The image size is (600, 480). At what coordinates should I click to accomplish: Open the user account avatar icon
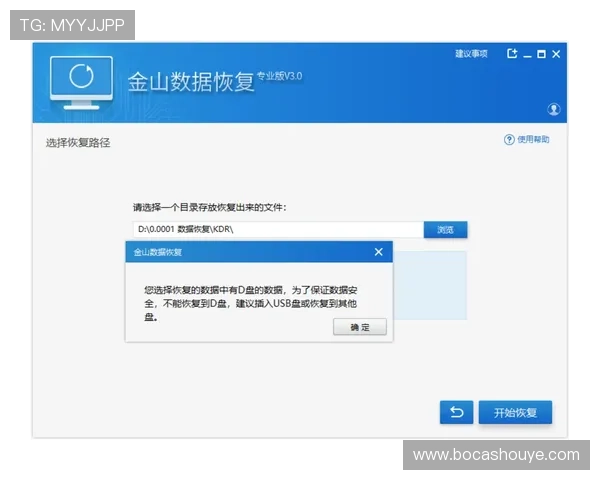tap(553, 109)
